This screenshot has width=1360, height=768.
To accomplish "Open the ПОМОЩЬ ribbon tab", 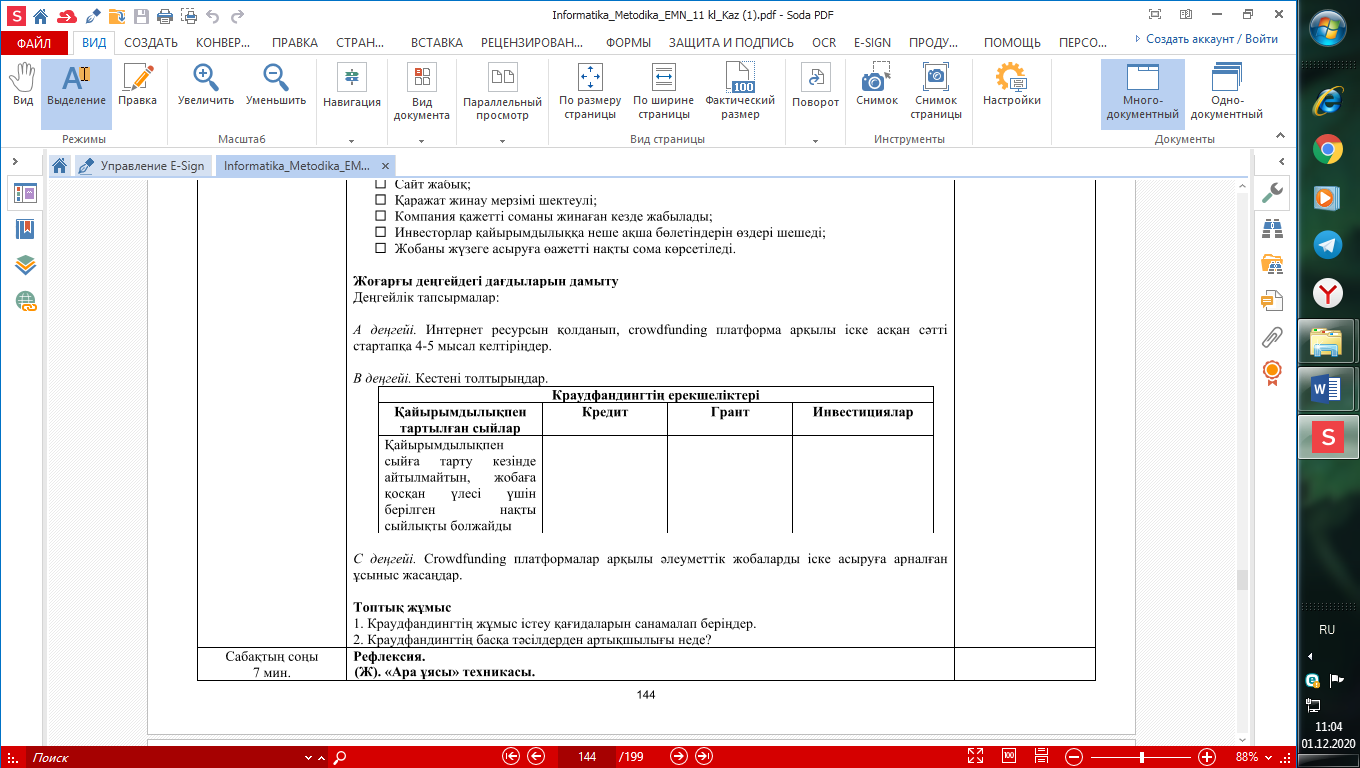I will 1012,43.
